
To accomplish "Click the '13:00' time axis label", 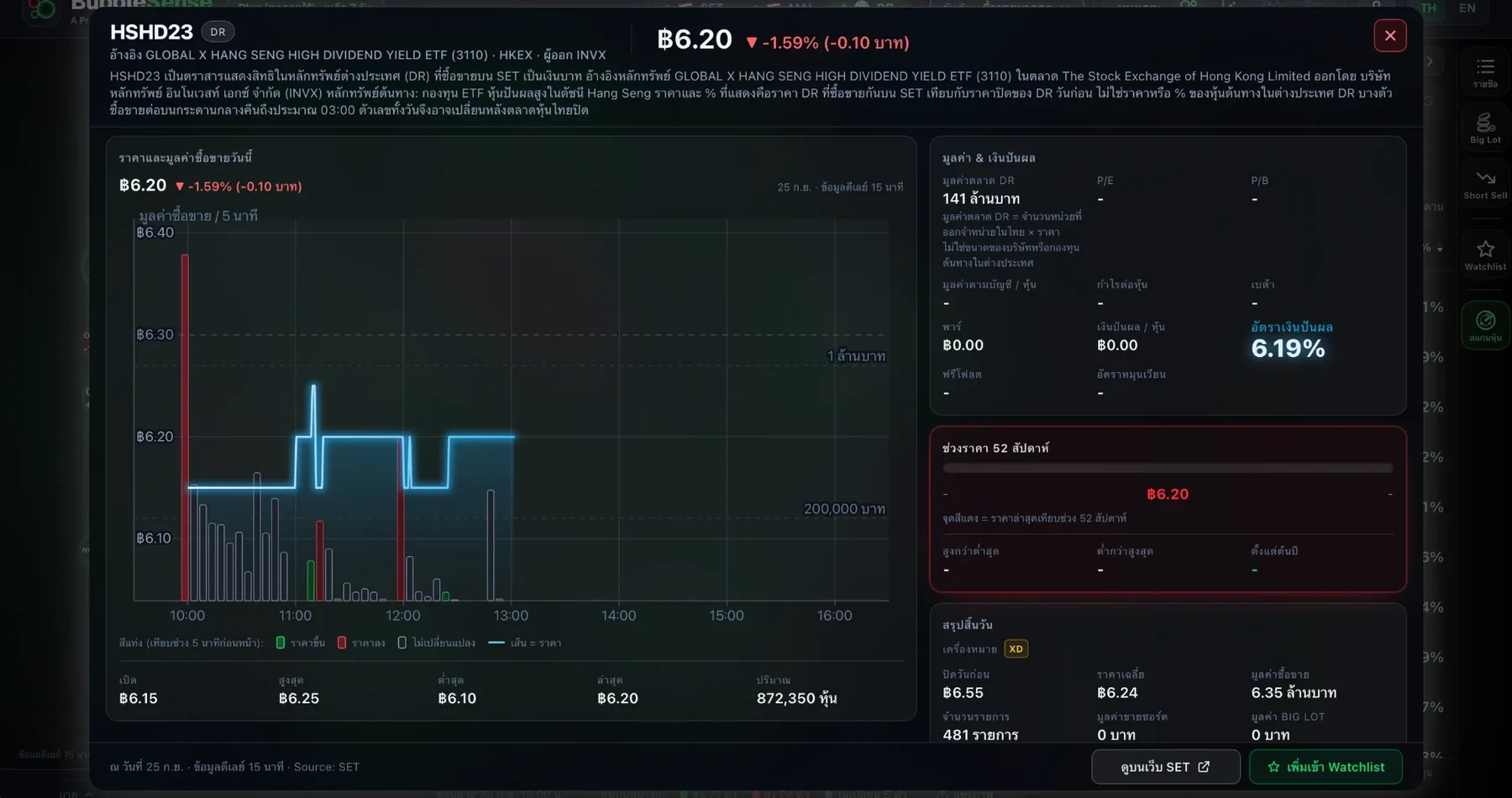I will [x=511, y=616].
